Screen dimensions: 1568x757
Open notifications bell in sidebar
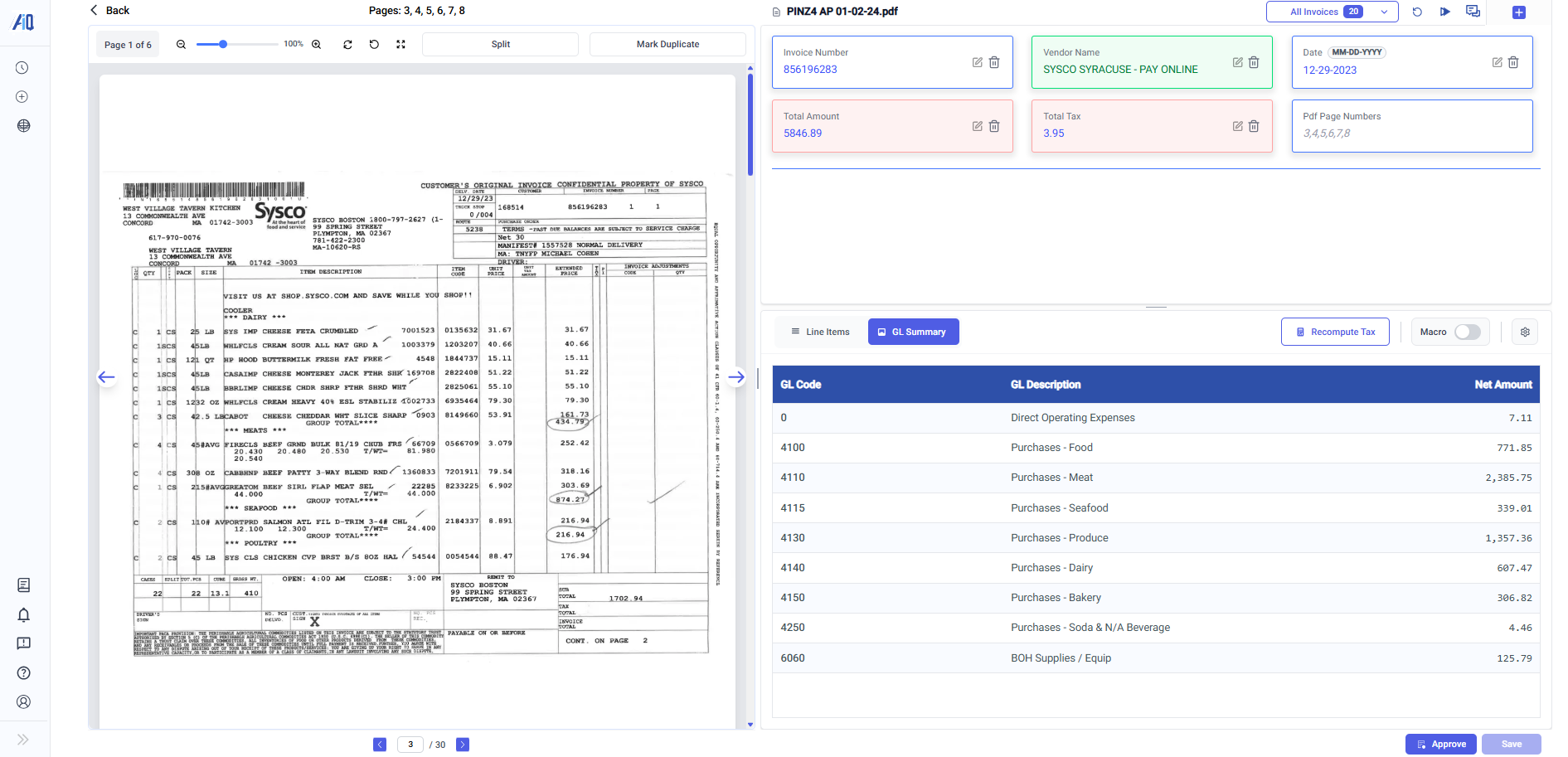(23, 614)
